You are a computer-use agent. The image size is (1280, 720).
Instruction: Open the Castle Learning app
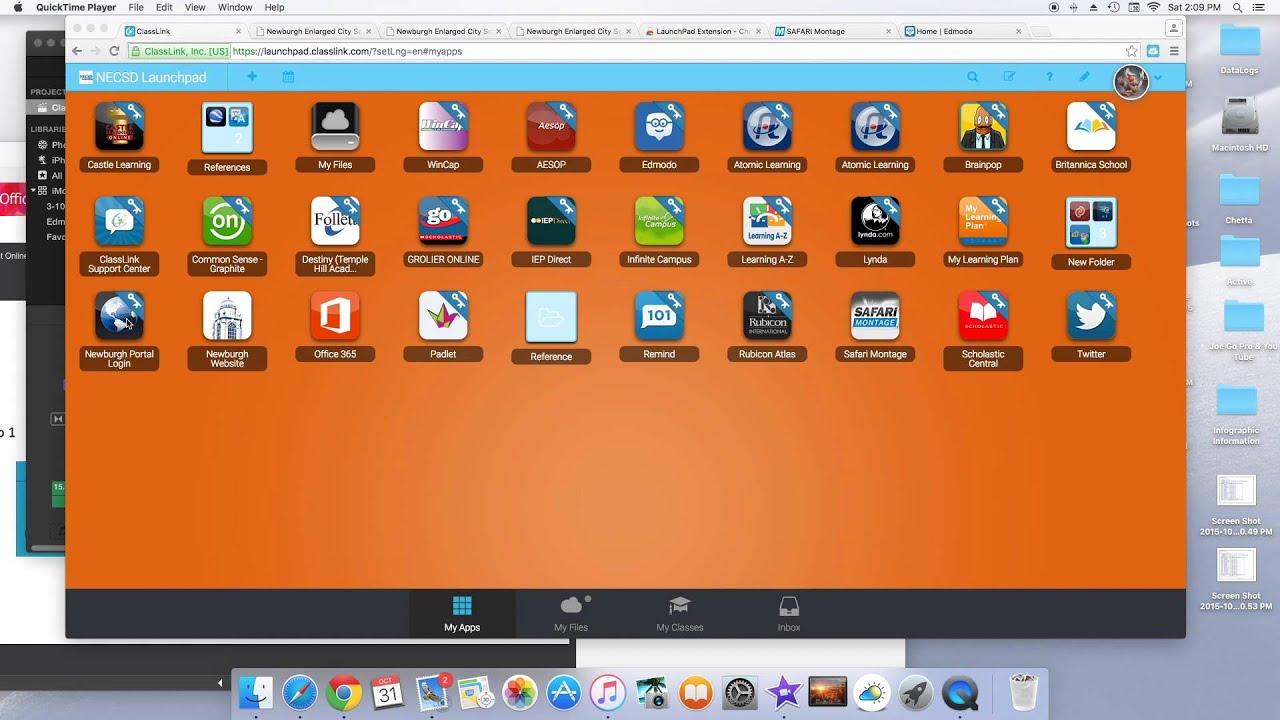click(x=119, y=127)
